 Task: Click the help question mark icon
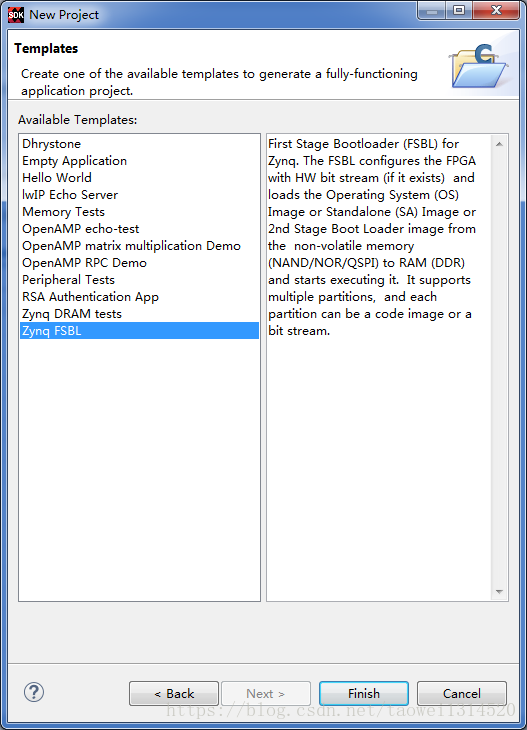click(34, 692)
